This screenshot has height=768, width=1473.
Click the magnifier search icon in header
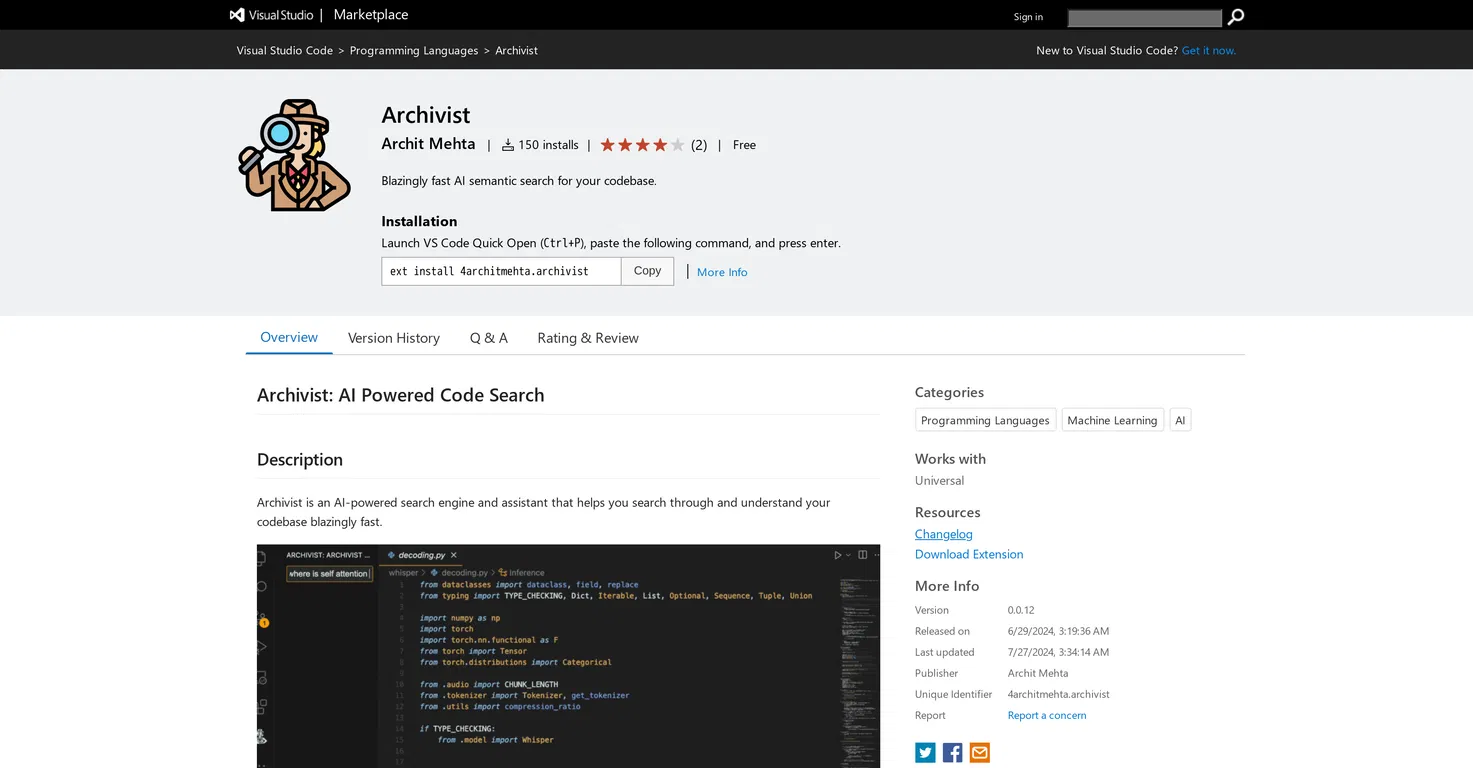tap(1236, 17)
